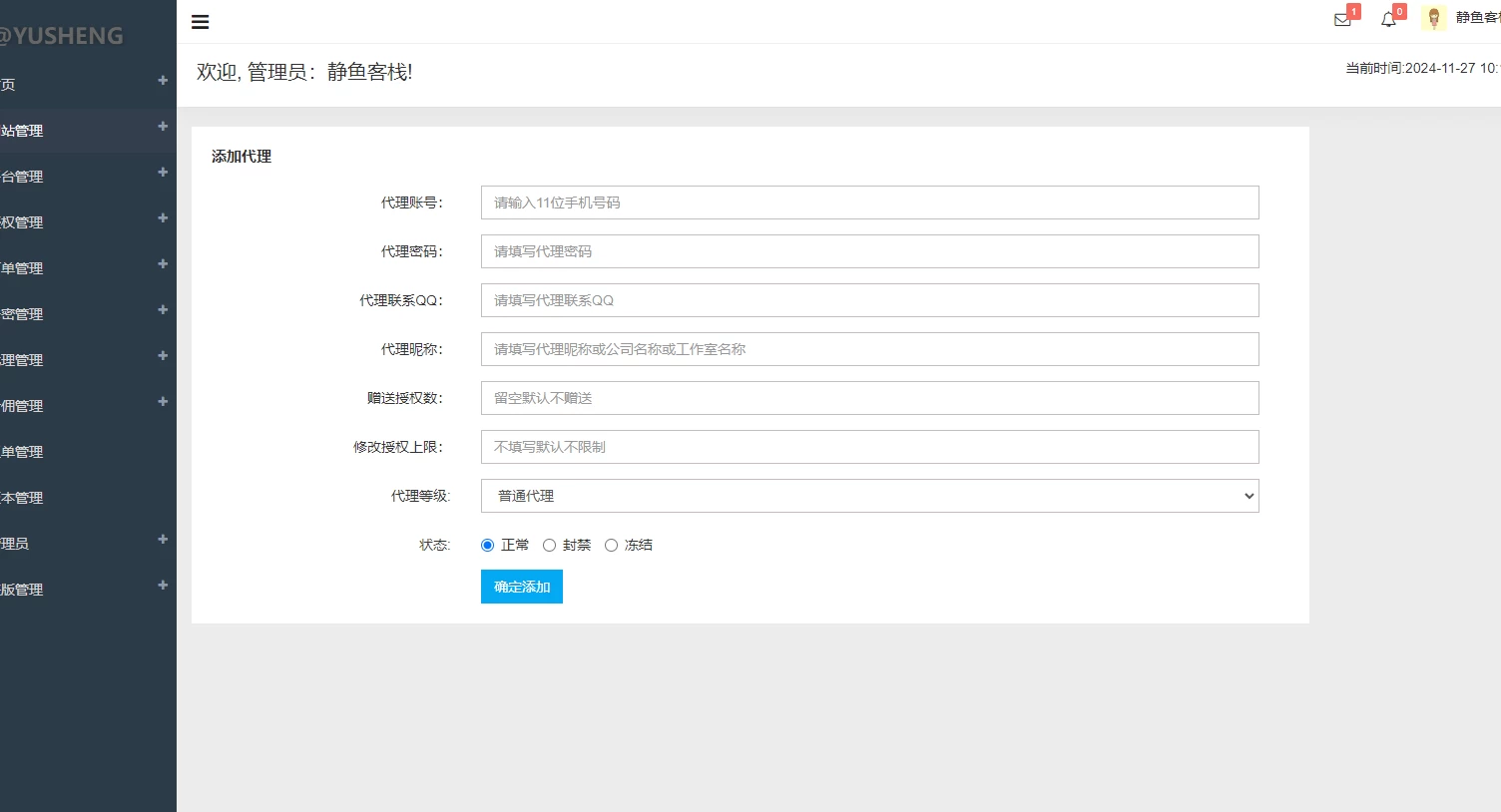Click the admin avatar picture
This screenshot has width=1501, height=812.
[1434, 18]
